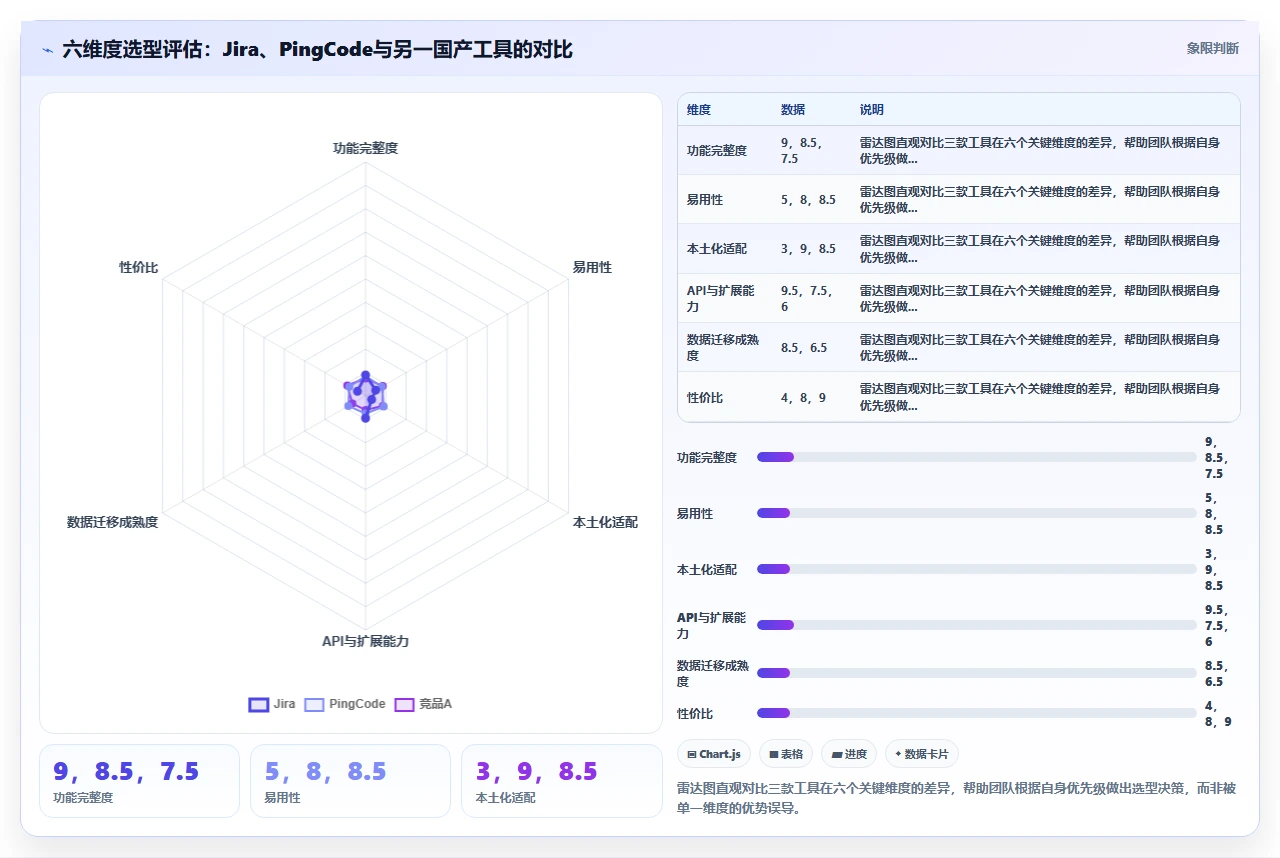Click the radar axis label 性价比
The image size is (1280, 858).
point(138,268)
